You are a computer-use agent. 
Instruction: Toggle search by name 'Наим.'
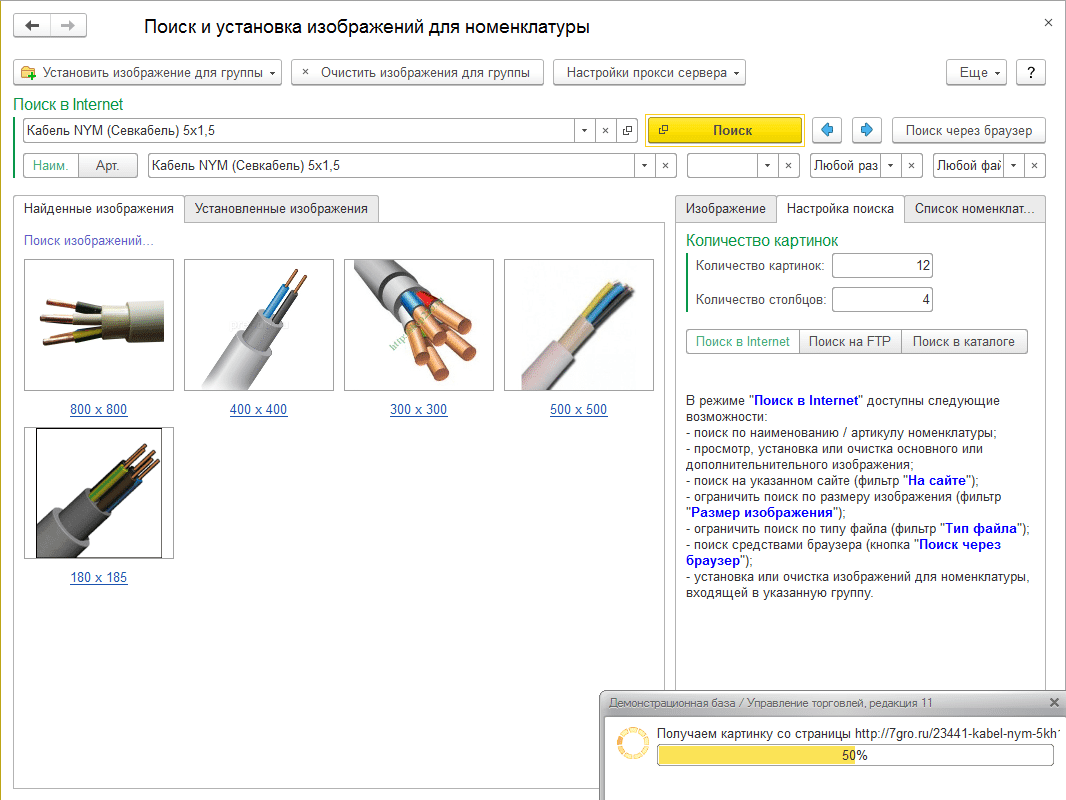51,165
